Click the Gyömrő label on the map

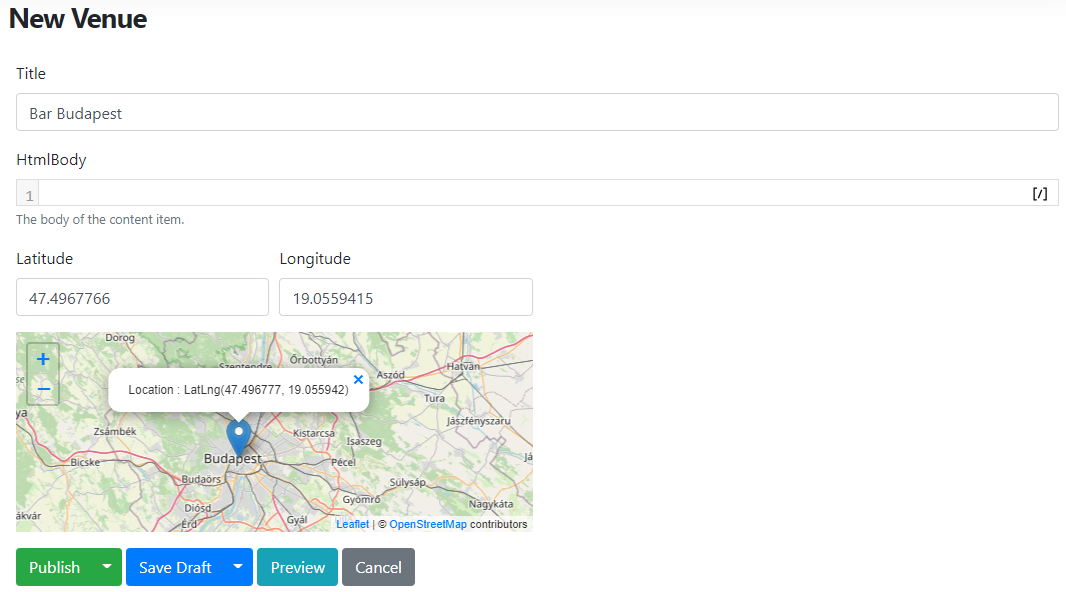click(361, 500)
